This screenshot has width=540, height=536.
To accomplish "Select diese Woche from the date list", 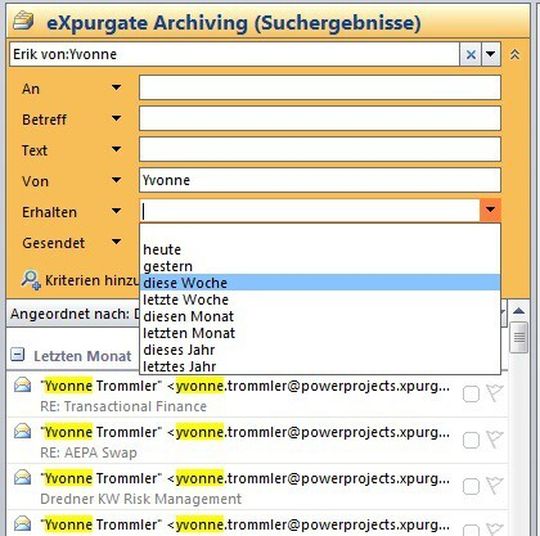I will (320, 283).
